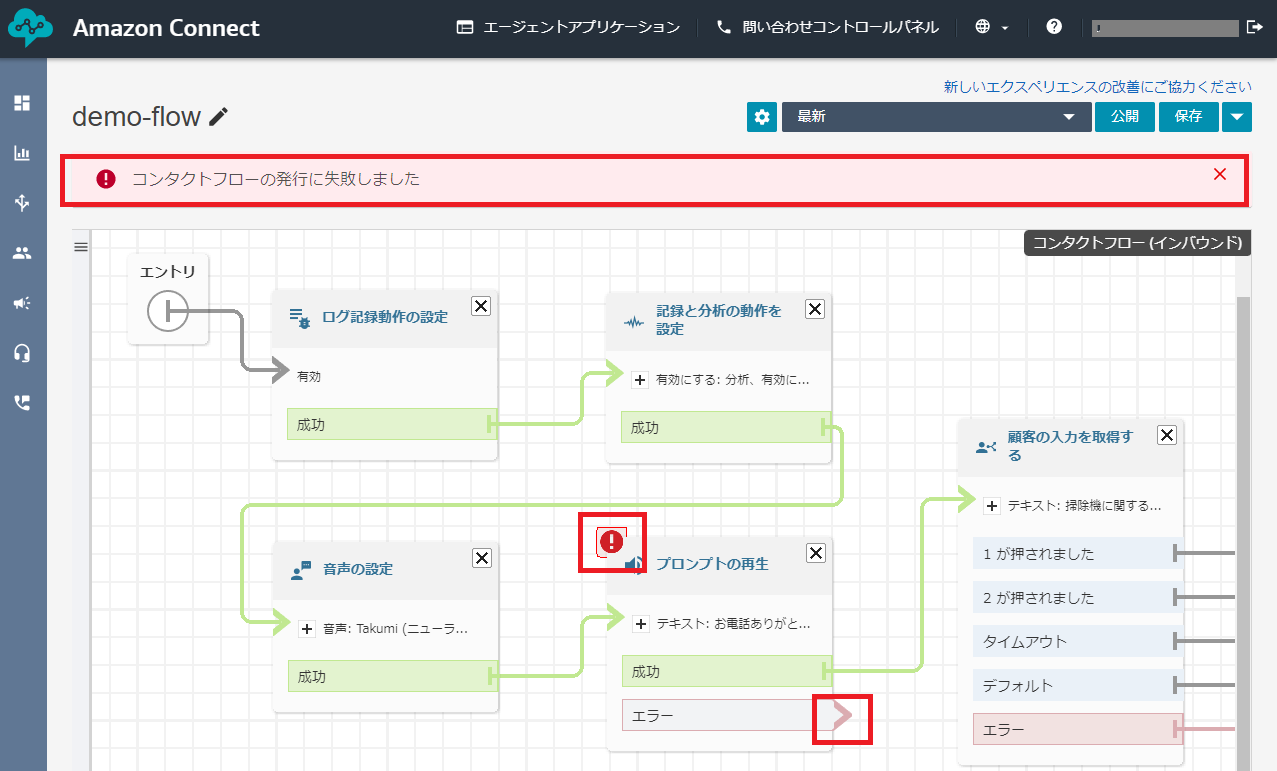
Task: Click the 公開 publish button
Action: [1124, 117]
